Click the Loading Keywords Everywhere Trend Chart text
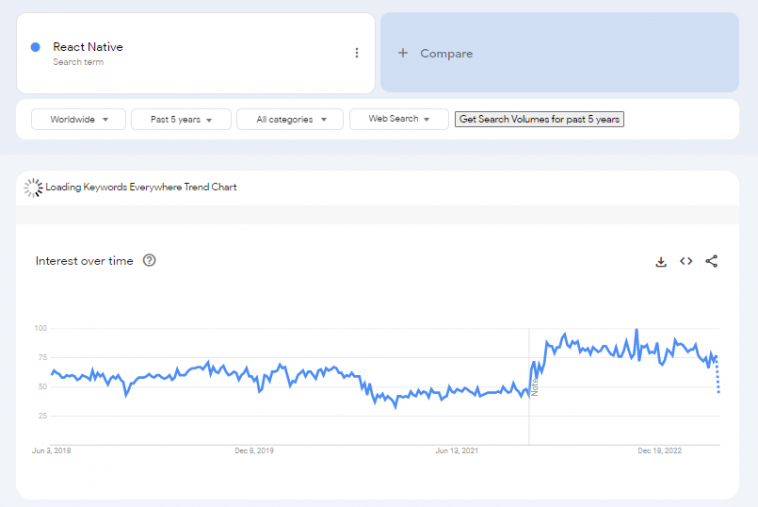This screenshot has height=507, width=758. click(141, 187)
